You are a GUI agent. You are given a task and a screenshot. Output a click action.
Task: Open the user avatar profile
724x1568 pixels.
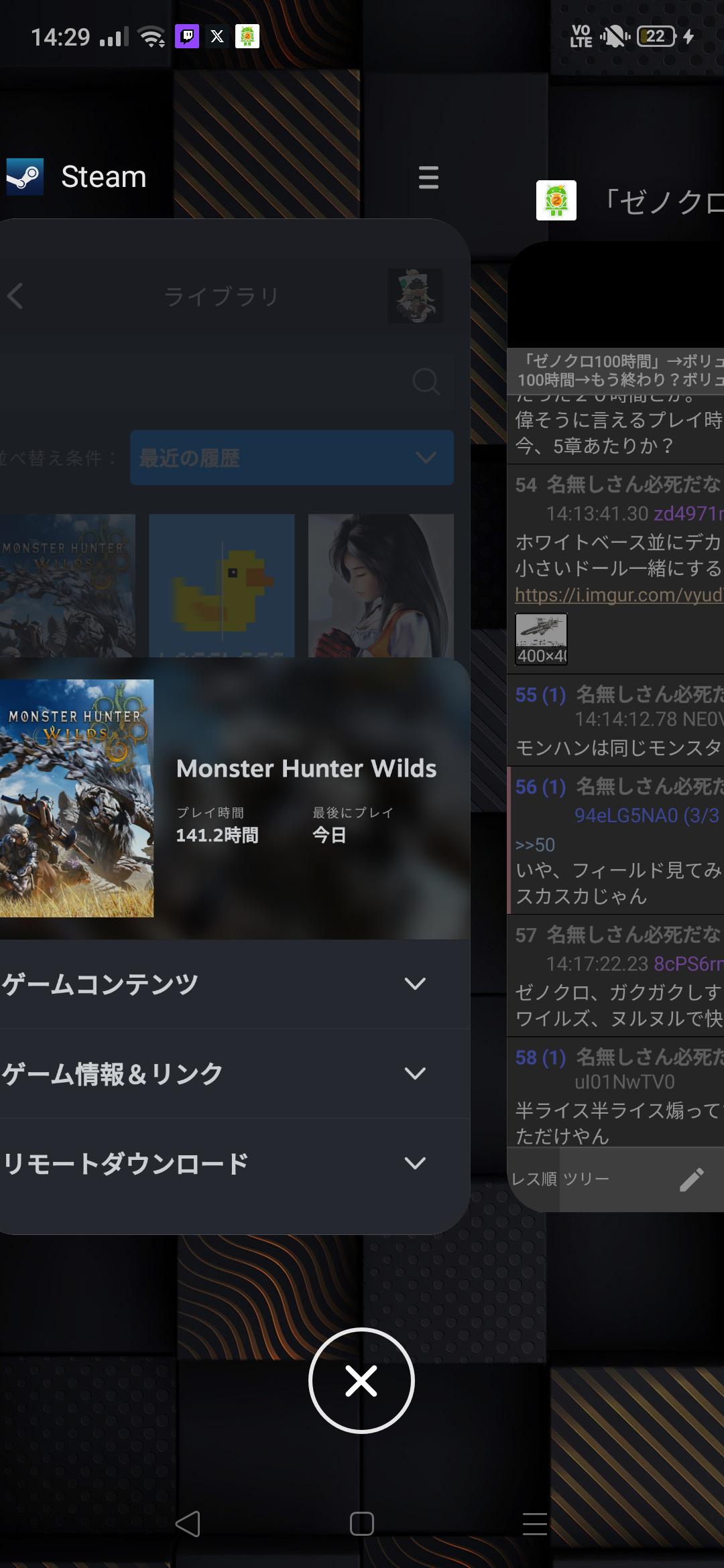pos(415,296)
